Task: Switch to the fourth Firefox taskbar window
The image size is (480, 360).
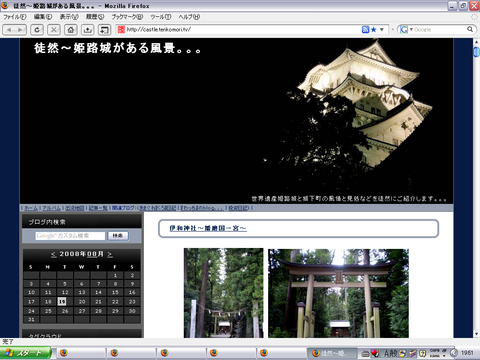Action: click(x=230, y=353)
